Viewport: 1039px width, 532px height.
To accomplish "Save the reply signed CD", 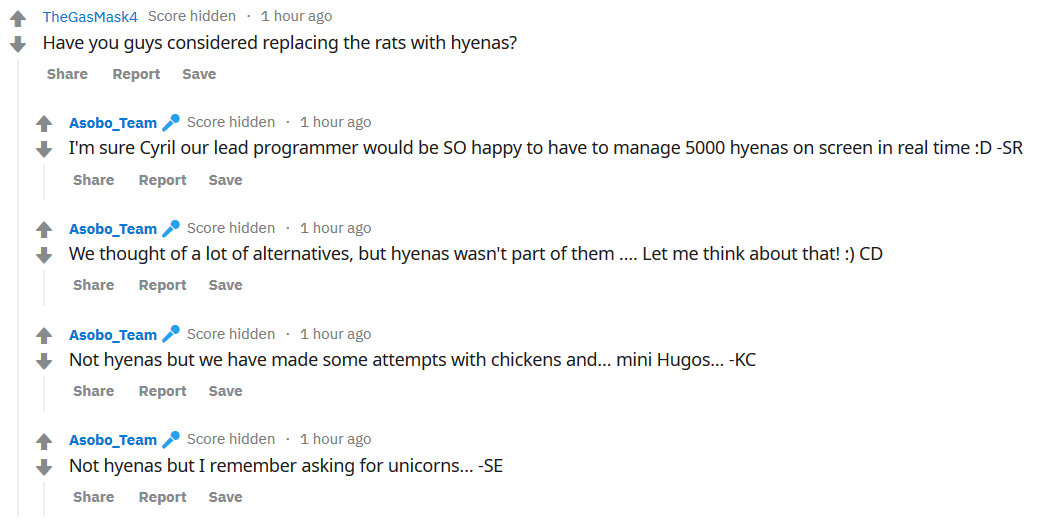I will [x=225, y=285].
